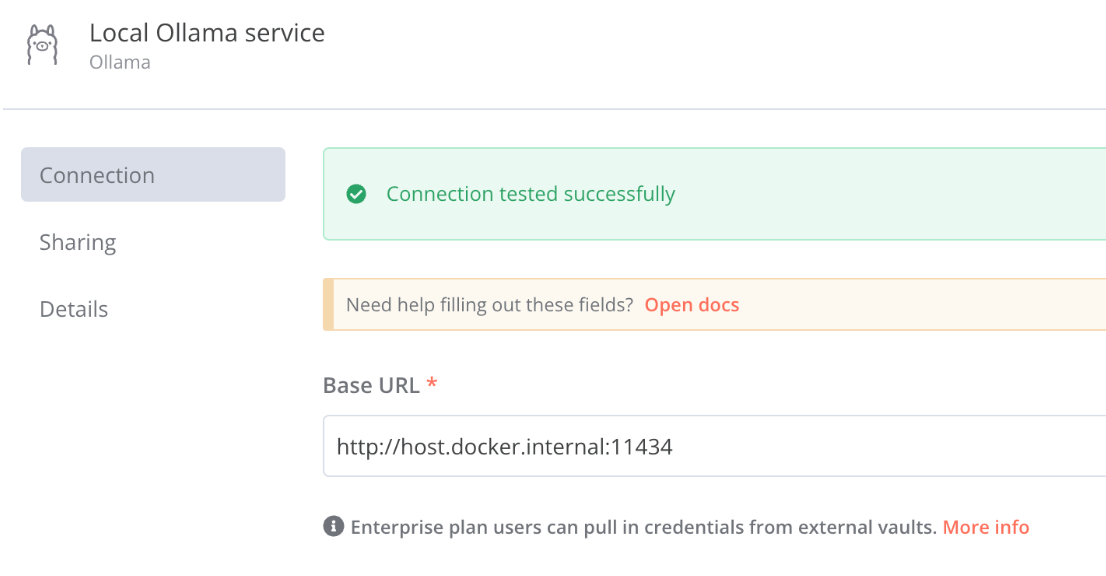The width and height of the screenshot is (1106, 576).
Task: Click the 'Ollama' subtitle text
Action: [120, 62]
